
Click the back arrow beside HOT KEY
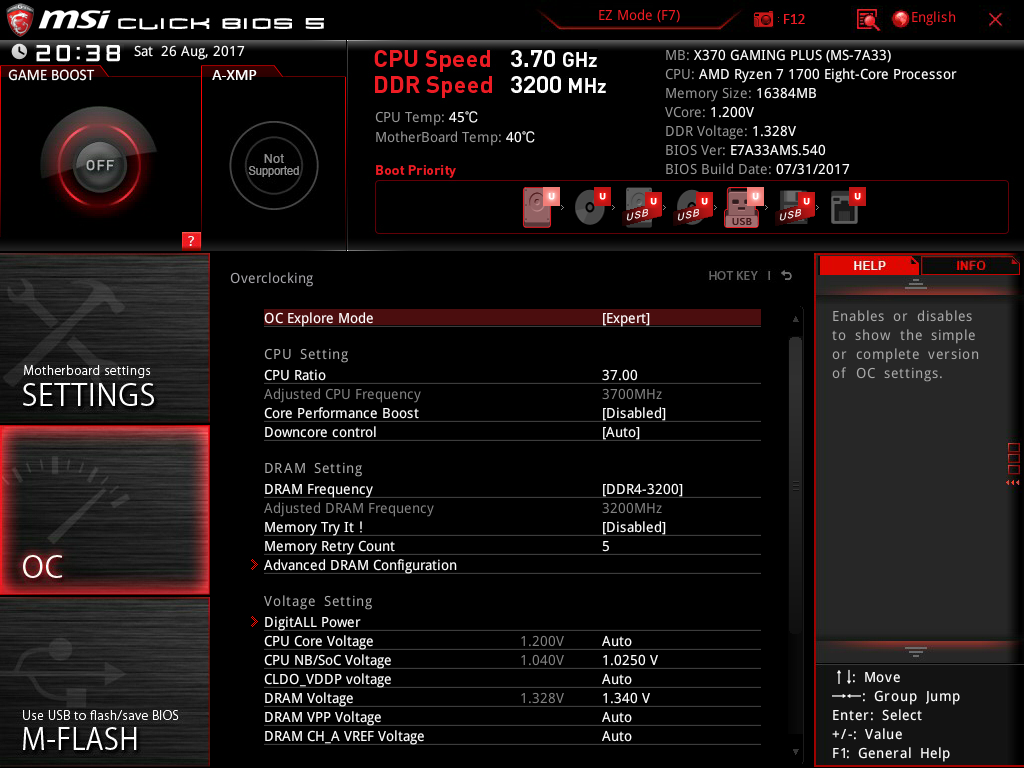(x=787, y=276)
